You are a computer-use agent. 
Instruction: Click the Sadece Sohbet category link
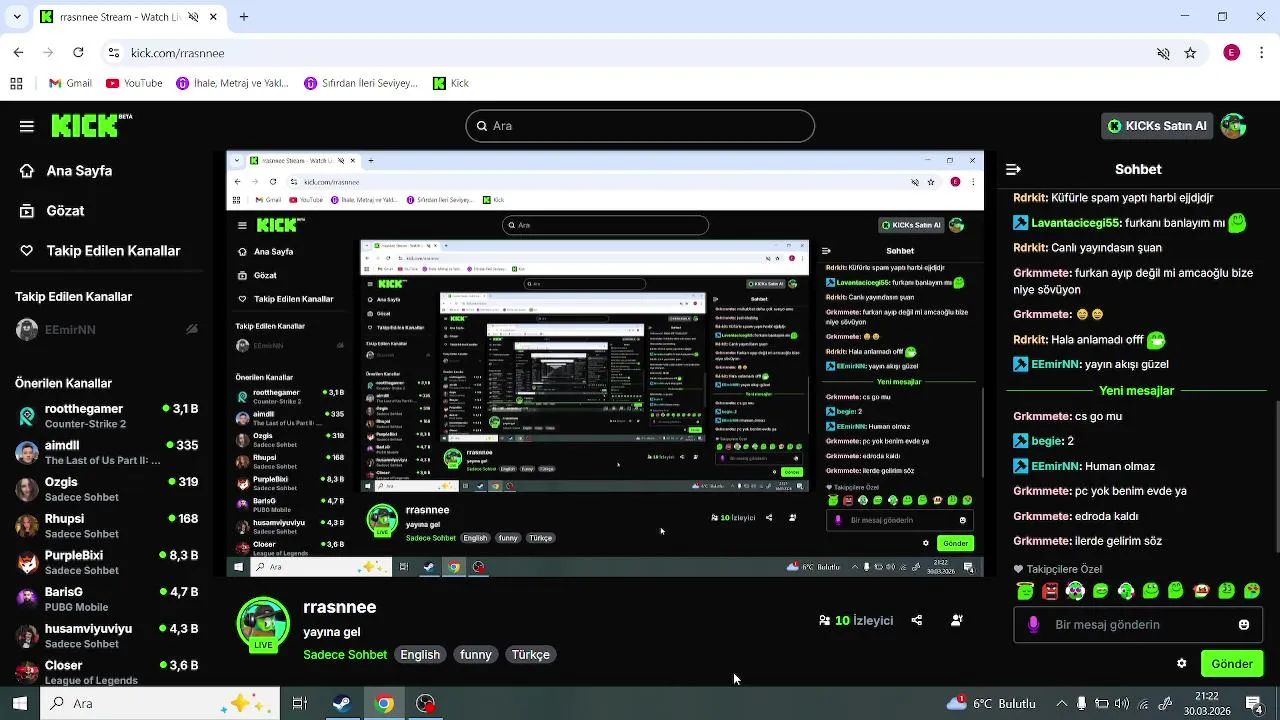tap(345, 655)
